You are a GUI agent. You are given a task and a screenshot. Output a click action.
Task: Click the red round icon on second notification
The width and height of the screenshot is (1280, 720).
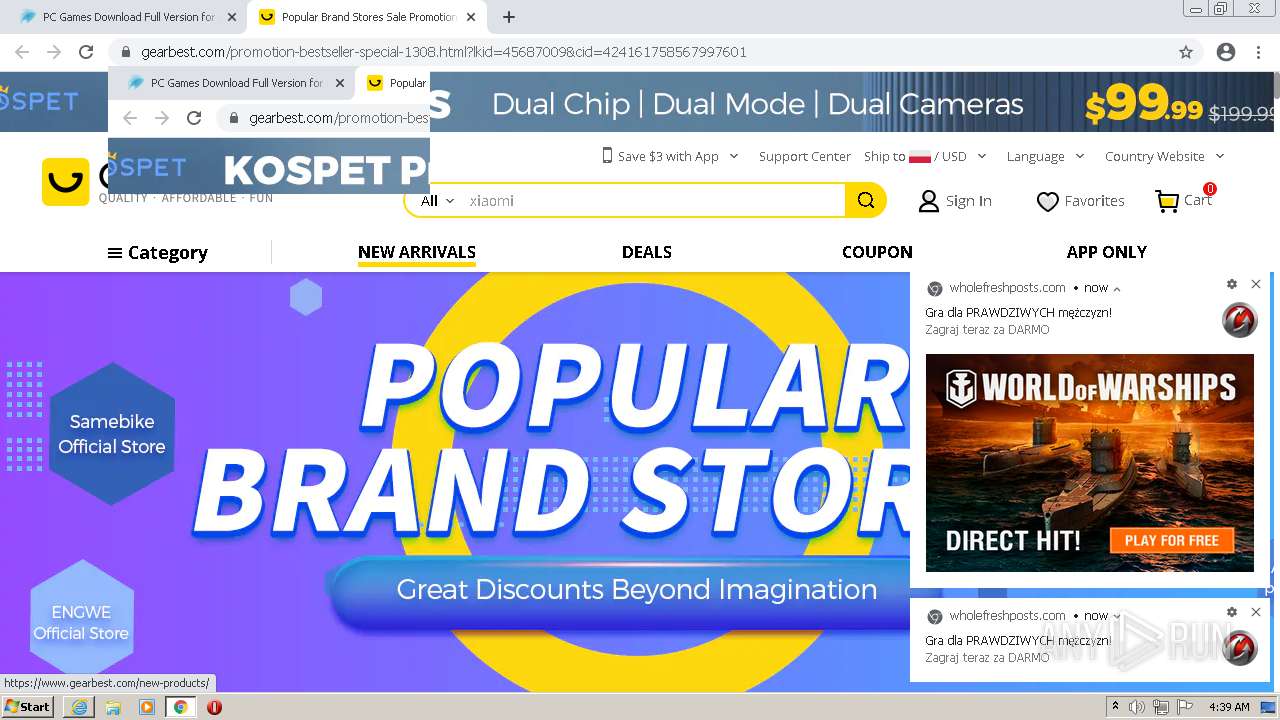coord(1240,648)
